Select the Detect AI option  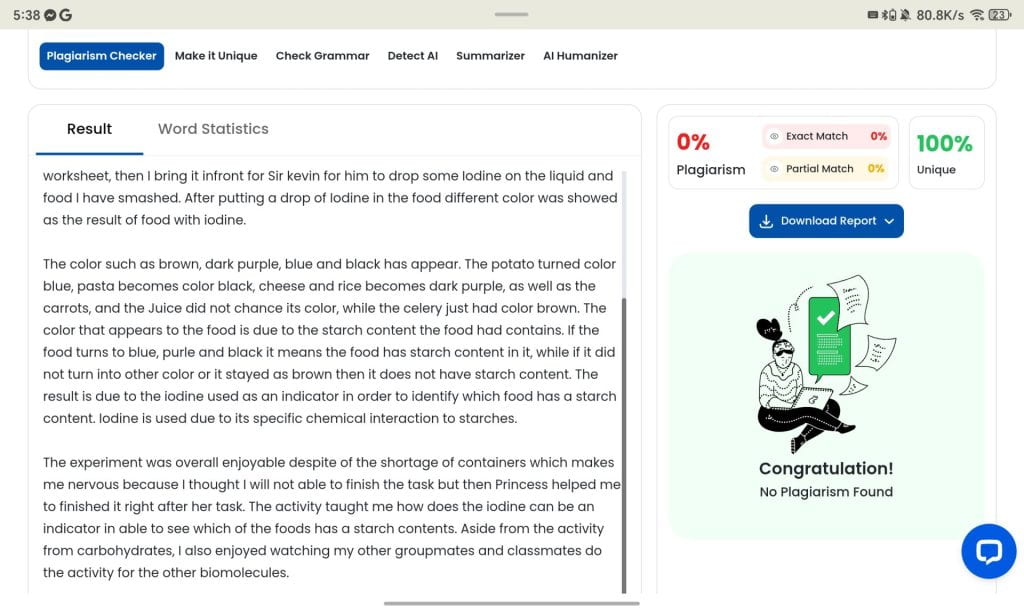point(412,56)
